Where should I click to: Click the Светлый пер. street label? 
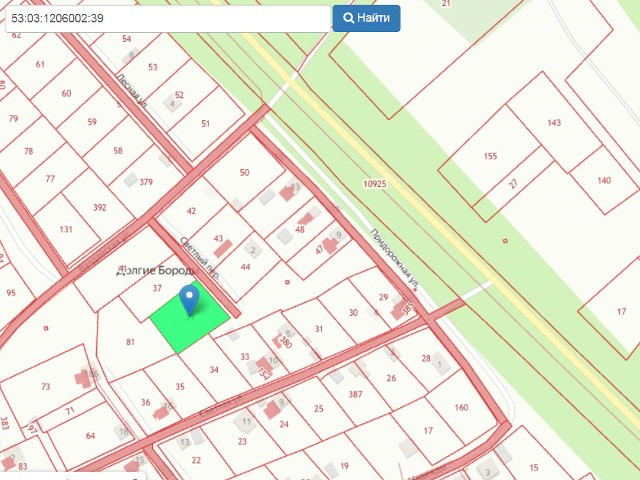(x=200, y=258)
